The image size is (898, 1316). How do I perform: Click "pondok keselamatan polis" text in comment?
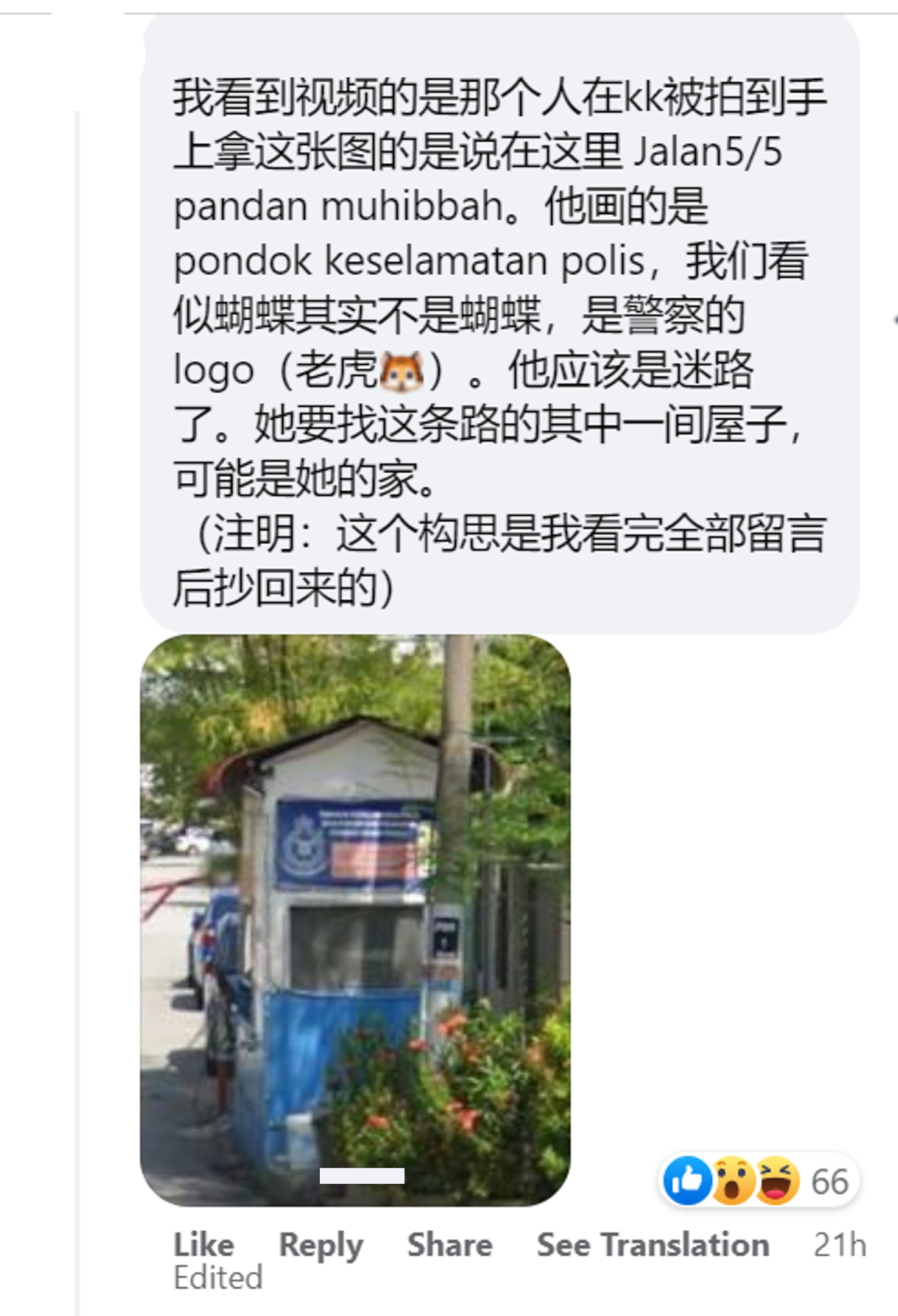pyautogui.click(x=409, y=262)
